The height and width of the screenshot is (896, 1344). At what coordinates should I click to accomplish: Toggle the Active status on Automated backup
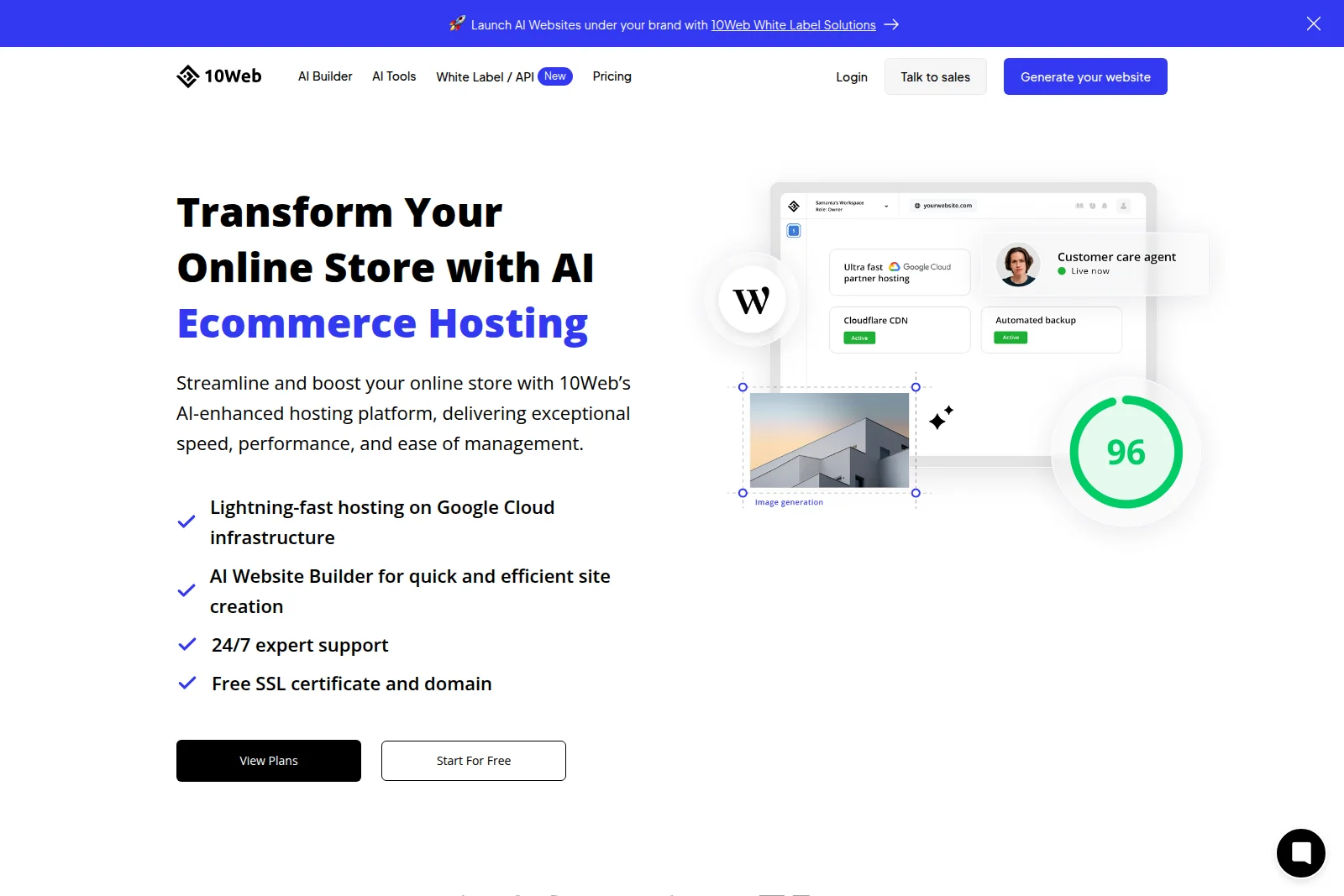coord(1011,338)
